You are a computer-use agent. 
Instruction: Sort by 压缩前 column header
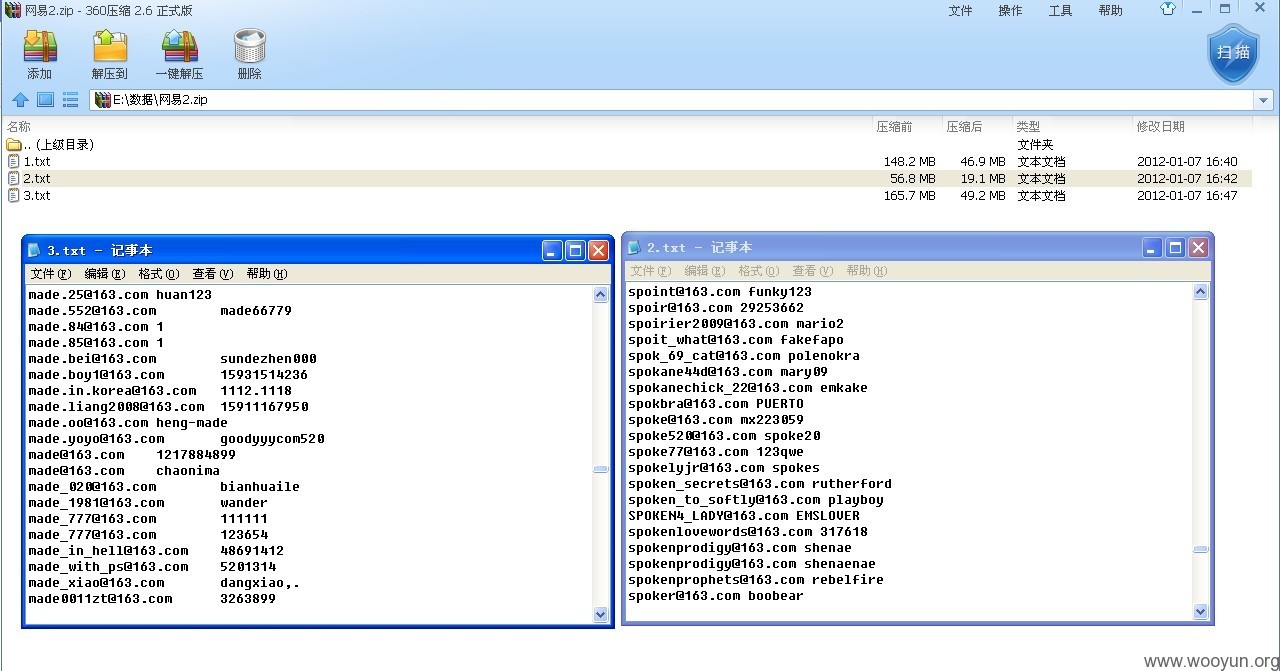click(x=894, y=127)
